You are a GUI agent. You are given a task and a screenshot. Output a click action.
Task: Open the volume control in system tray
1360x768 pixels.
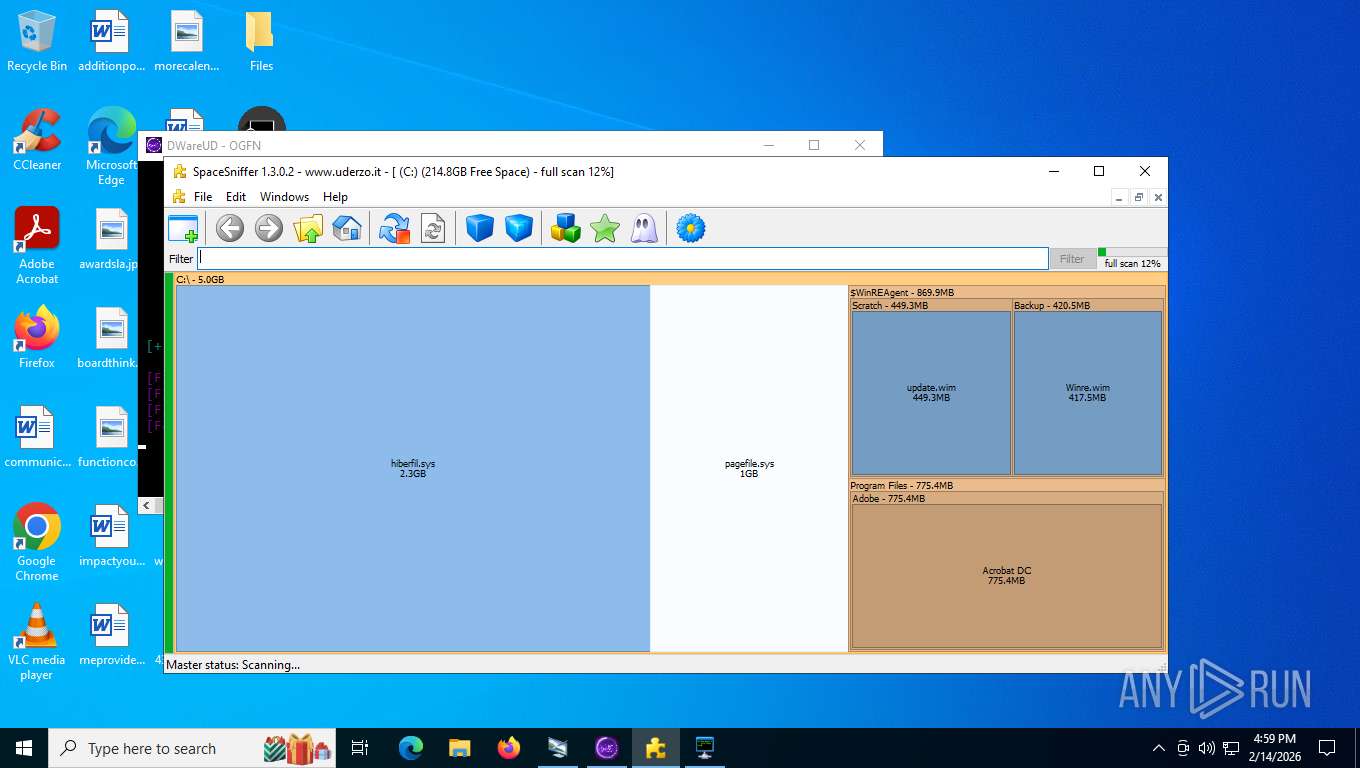[x=1207, y=748]
